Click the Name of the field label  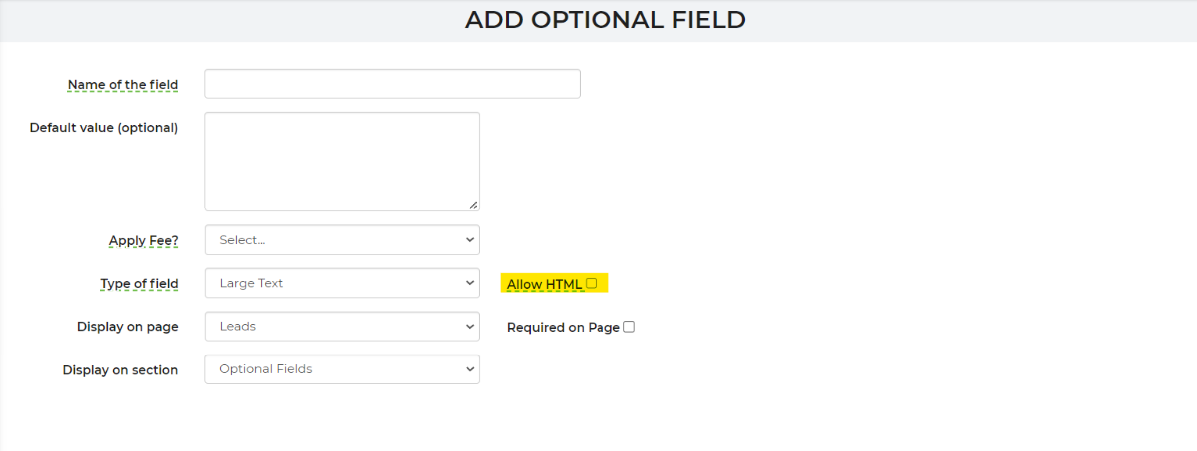tap(123, 85)
